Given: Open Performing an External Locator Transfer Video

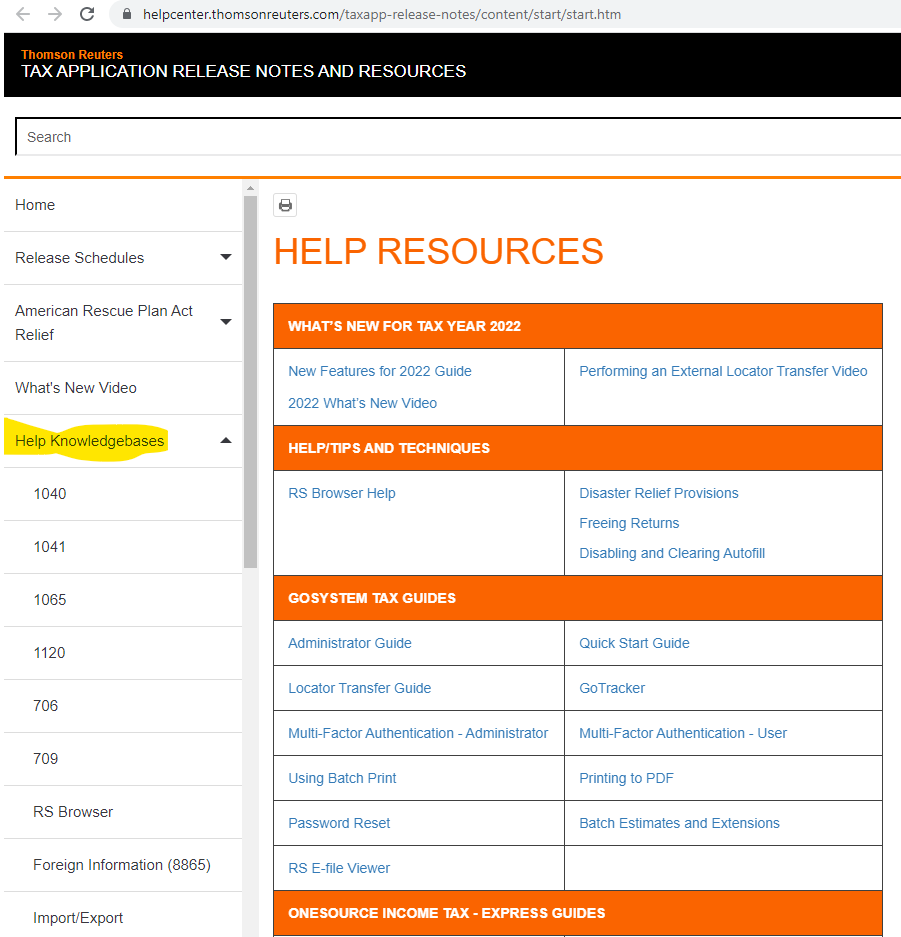Looking at the screenshot, I should 723,371.
